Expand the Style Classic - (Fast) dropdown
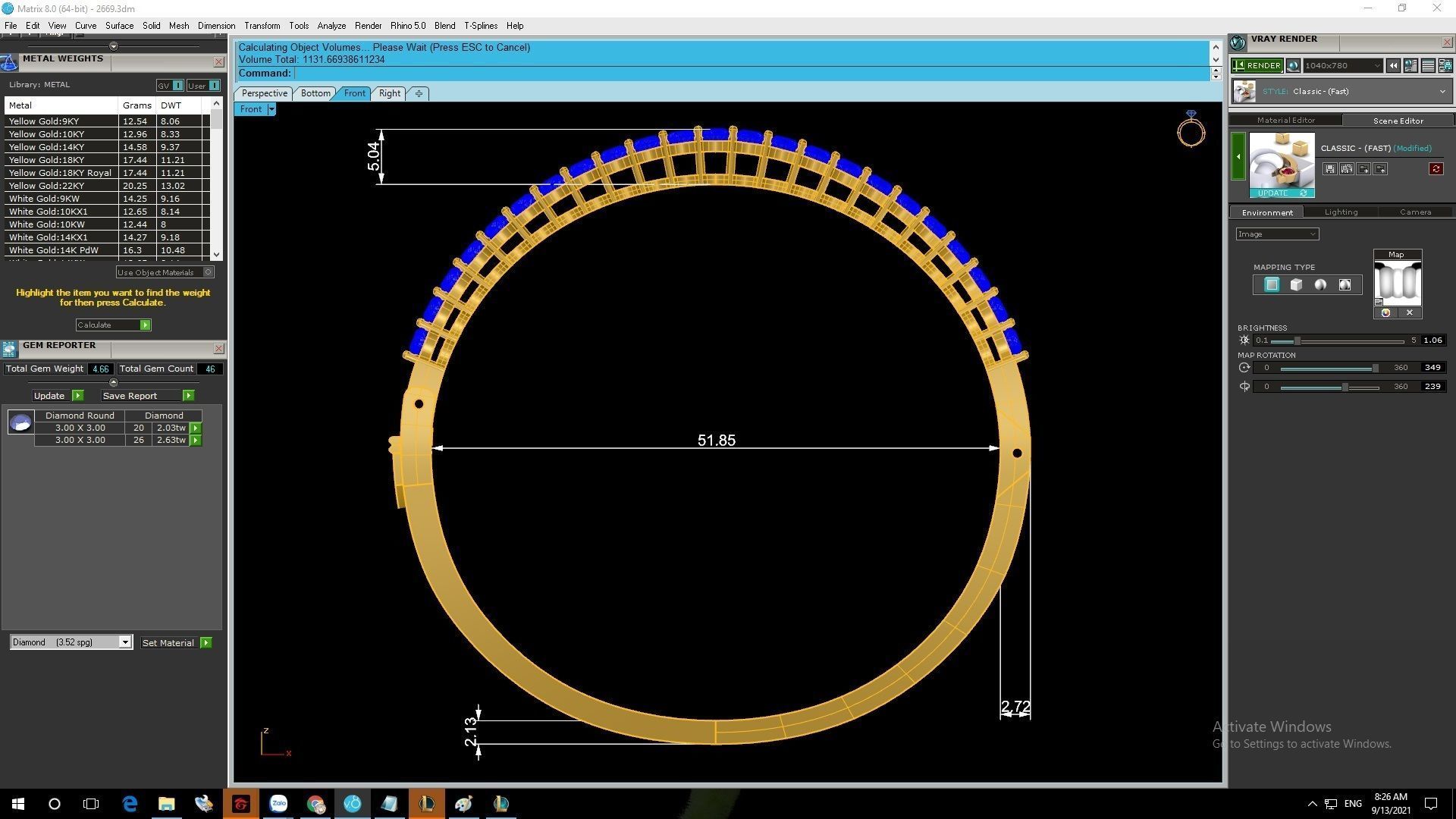Screen dimensions: 1456x819 [x=1341, y=92]
